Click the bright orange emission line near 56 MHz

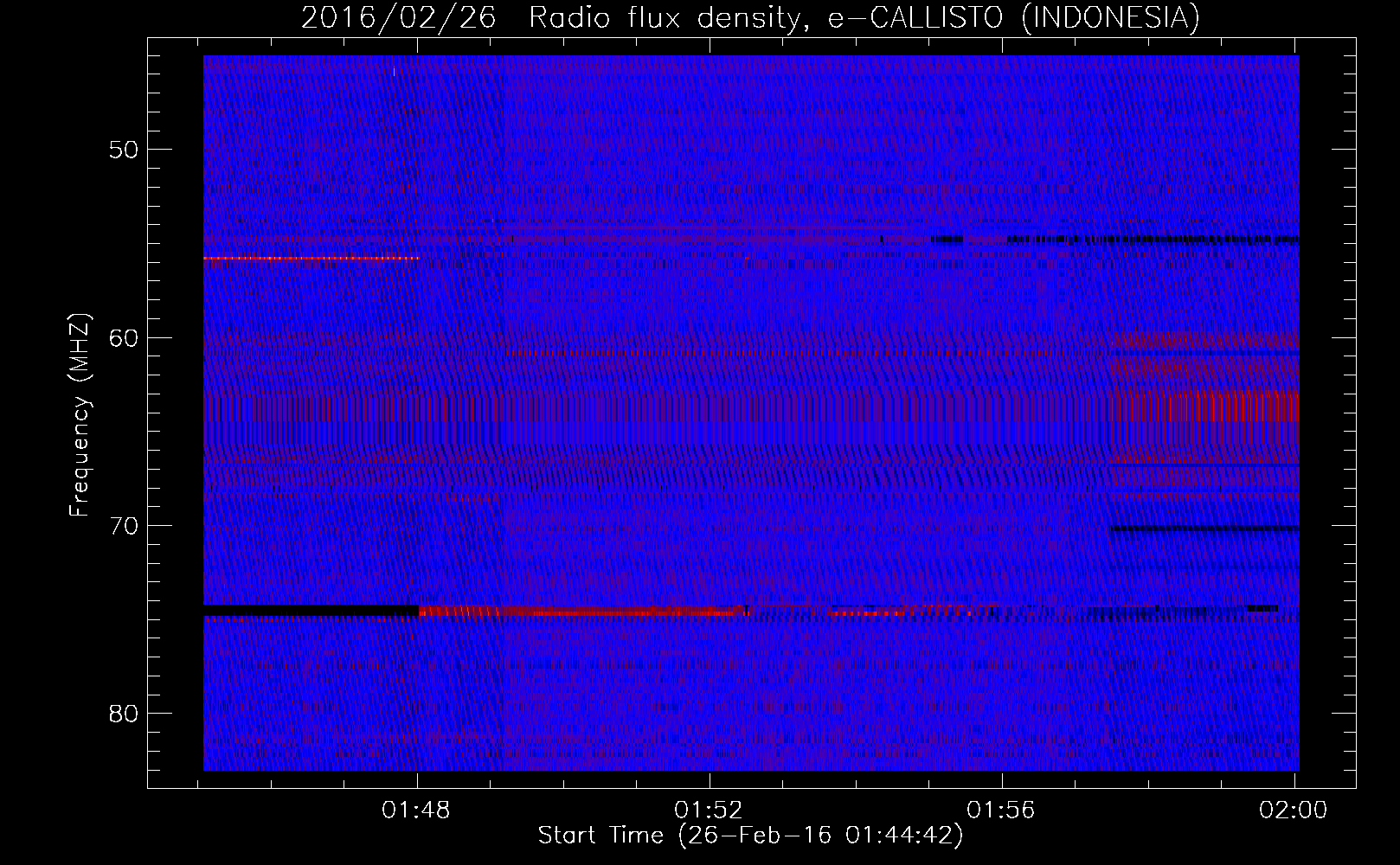tap(311, 258)
